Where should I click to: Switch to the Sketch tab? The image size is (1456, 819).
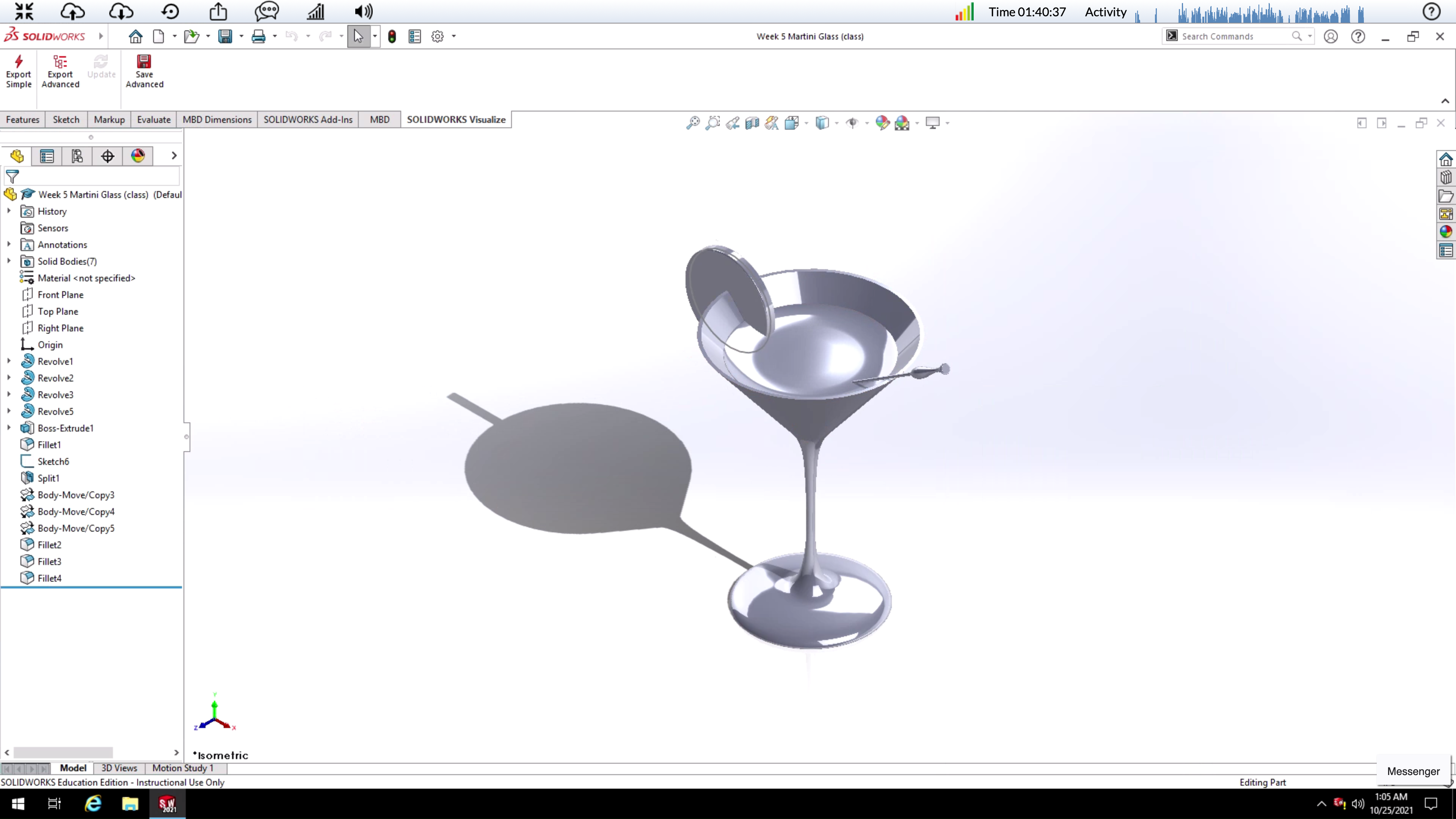[66, 119]
